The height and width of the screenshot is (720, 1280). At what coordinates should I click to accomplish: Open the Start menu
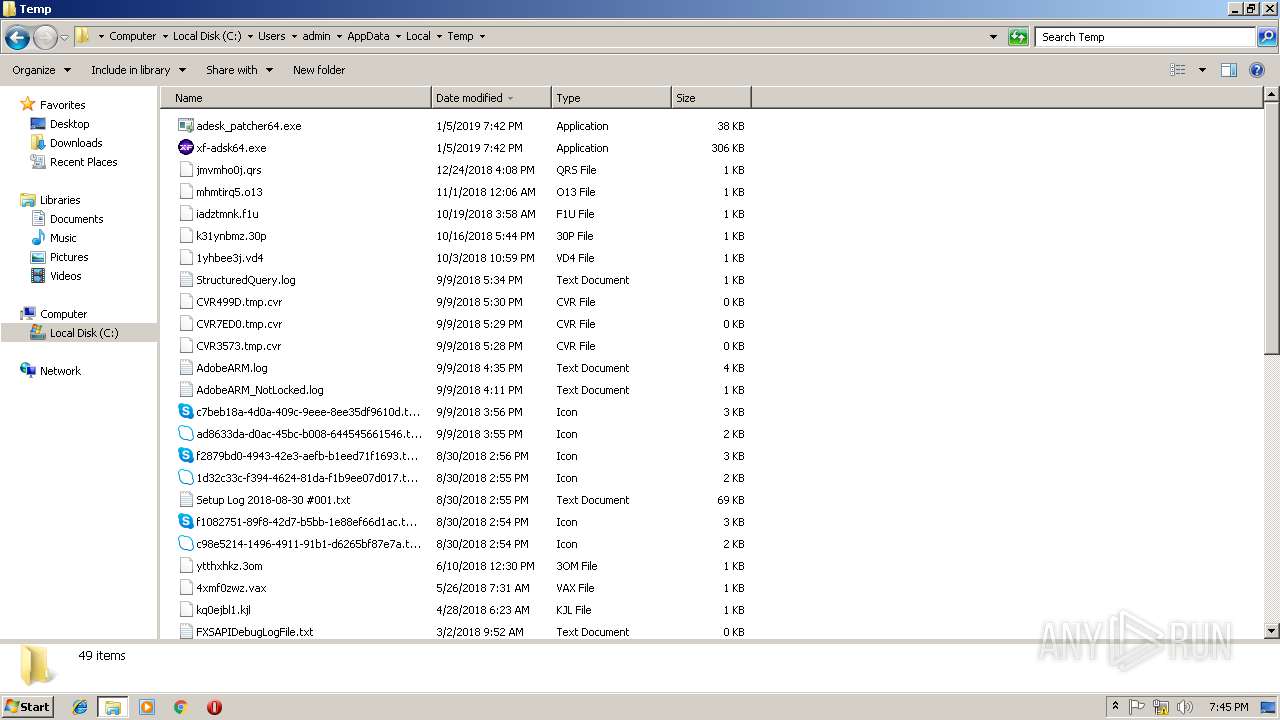[28, 706]
